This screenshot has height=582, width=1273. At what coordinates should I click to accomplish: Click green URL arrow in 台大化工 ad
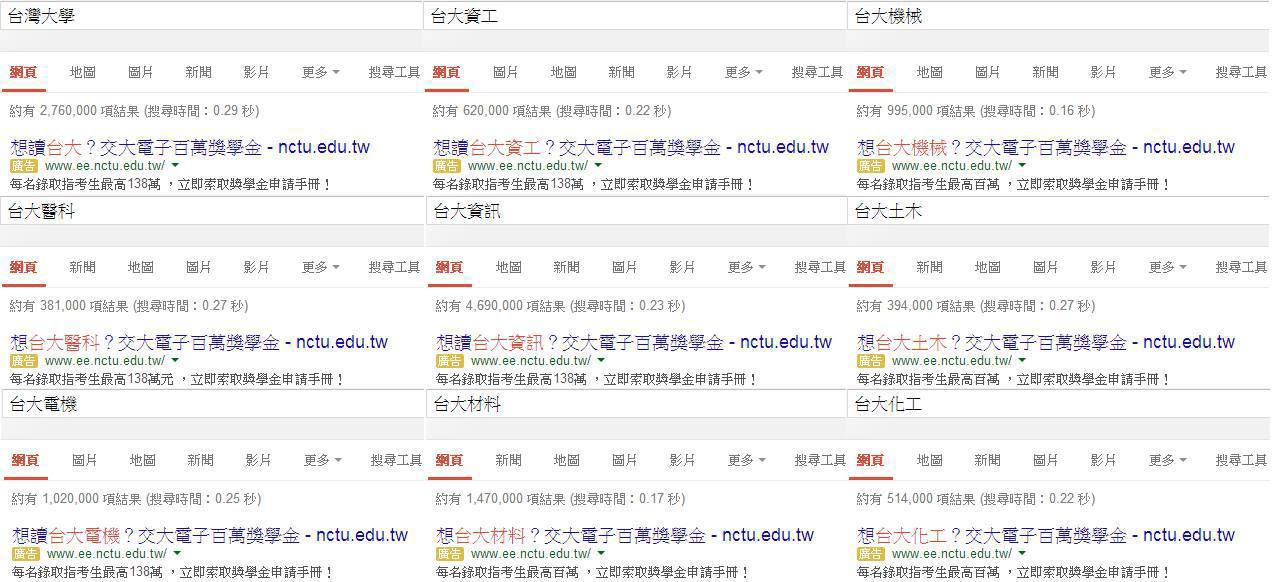pos(1022,553)
